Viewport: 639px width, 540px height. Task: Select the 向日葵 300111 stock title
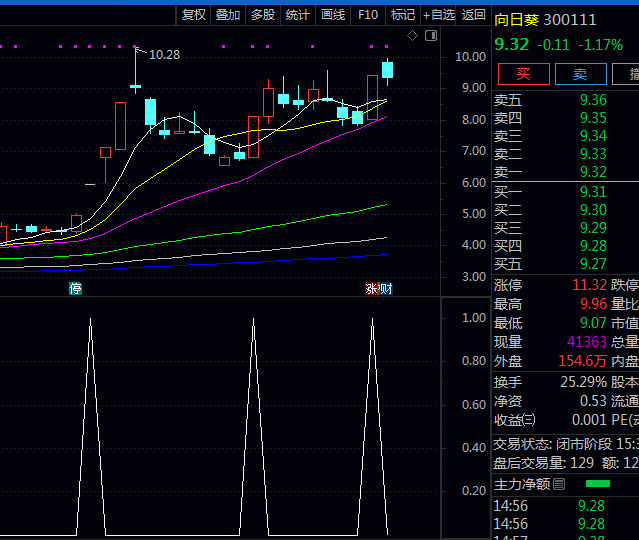point(545,20)
